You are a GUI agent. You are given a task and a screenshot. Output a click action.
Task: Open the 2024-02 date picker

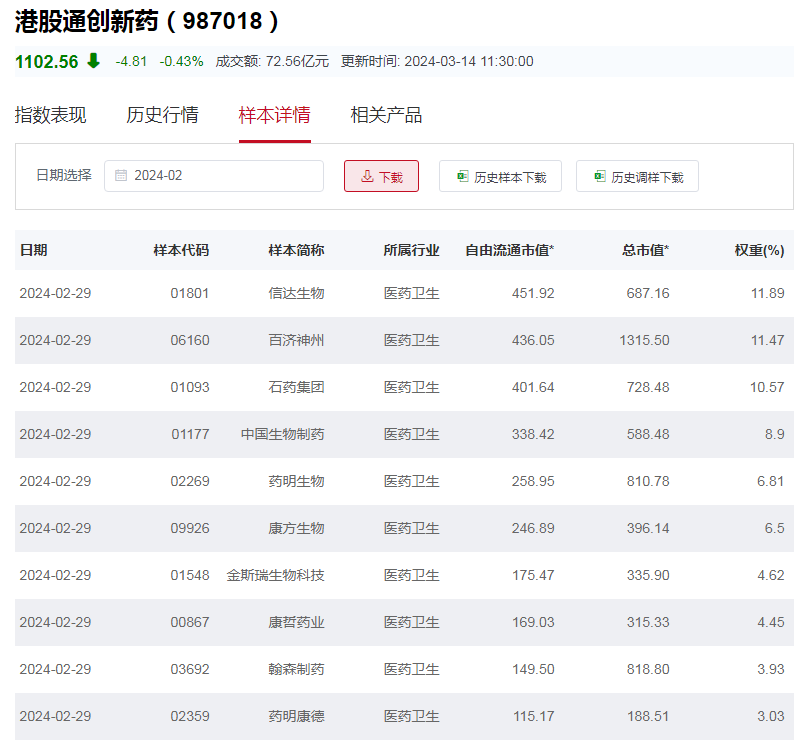(x=214, y=175)
